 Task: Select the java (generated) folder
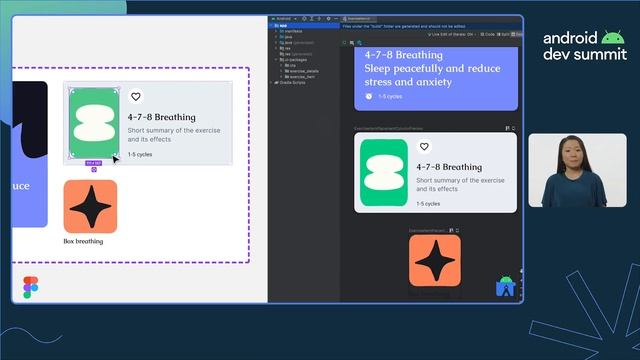coord(297,42)
